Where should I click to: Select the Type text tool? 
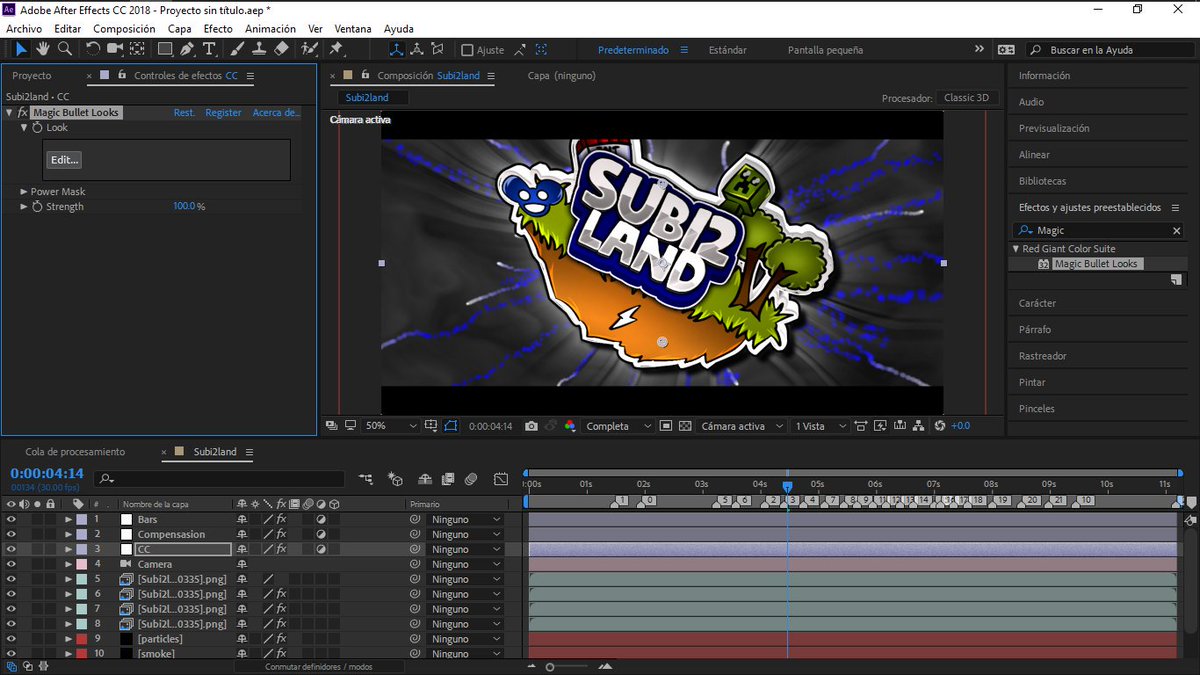[x=209, y=49]
